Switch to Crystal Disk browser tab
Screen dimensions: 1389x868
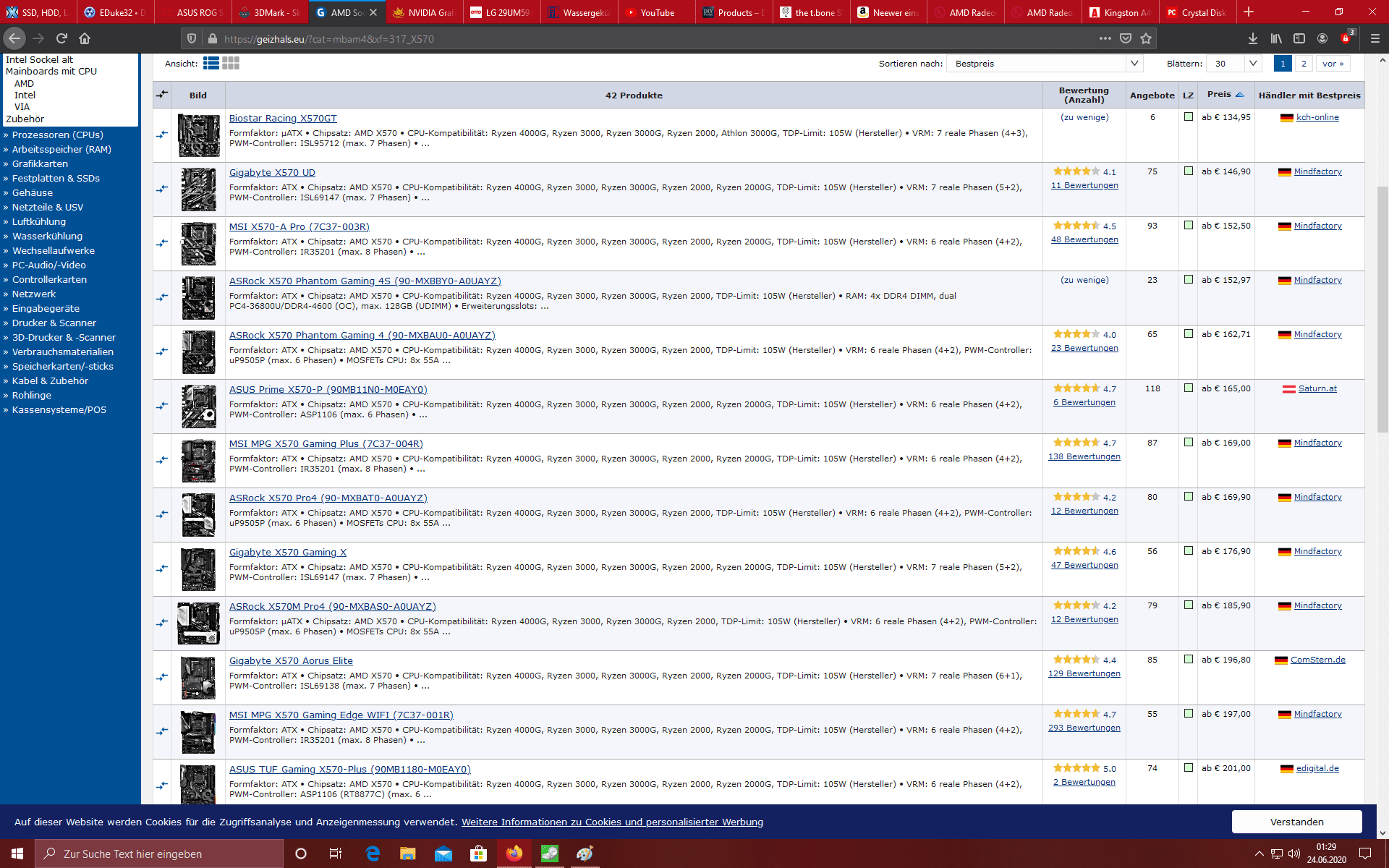tap(1197, 12)
